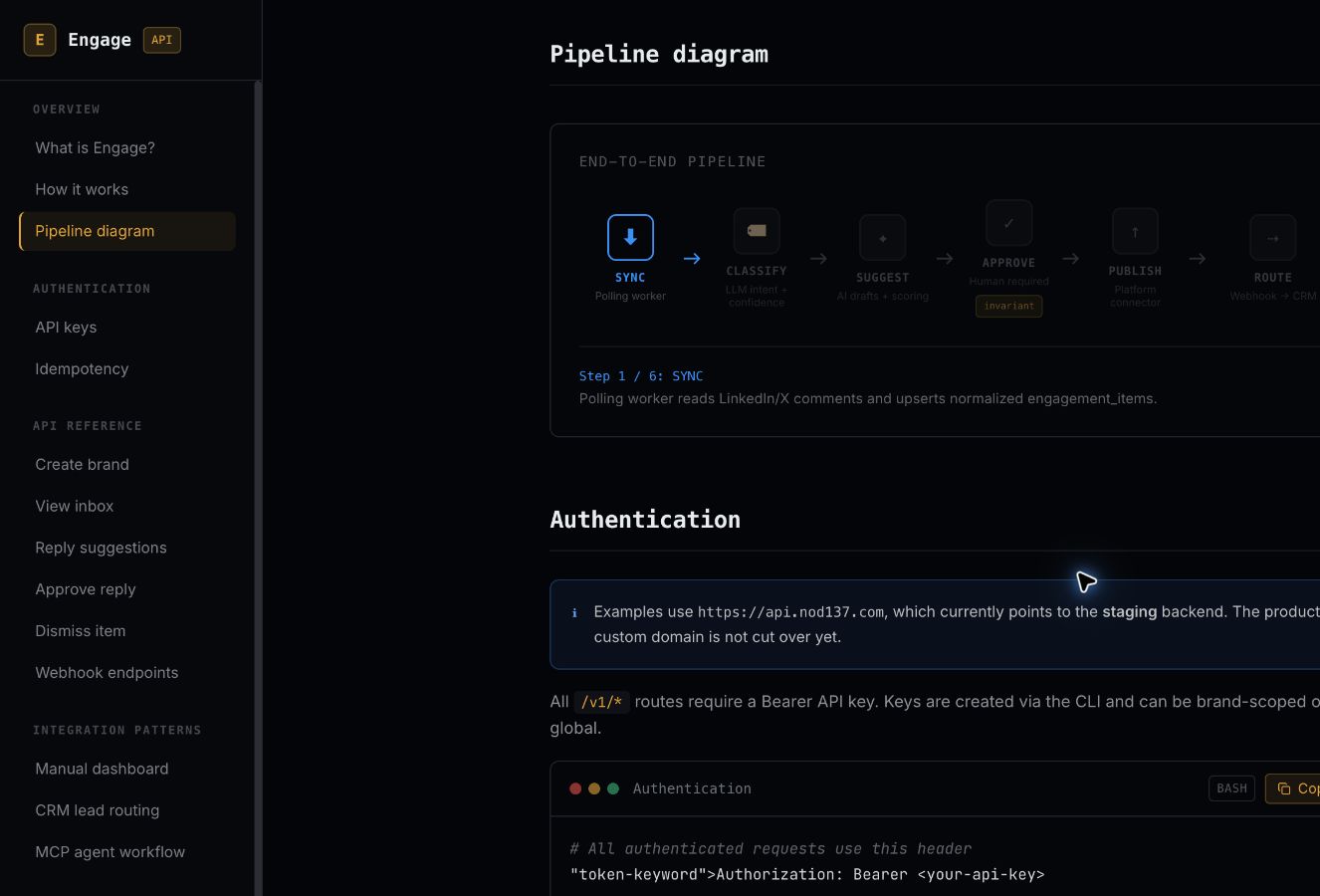Click the BASH language label
Image resolution: width=1320 pixels, height=896 pixels.
[1231, 788]
